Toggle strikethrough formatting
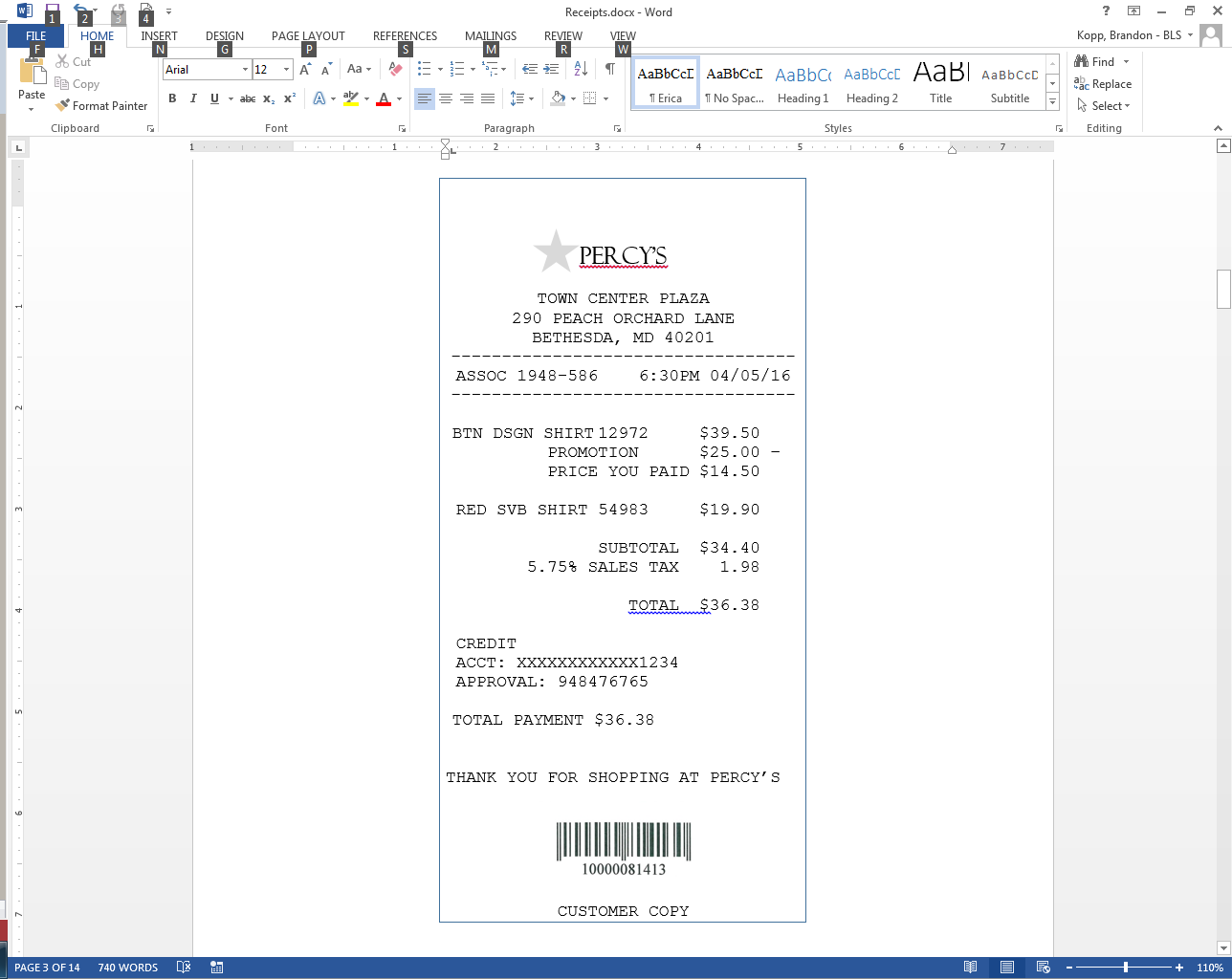Screen dimensions: 1232x979 tap(248, 98)
